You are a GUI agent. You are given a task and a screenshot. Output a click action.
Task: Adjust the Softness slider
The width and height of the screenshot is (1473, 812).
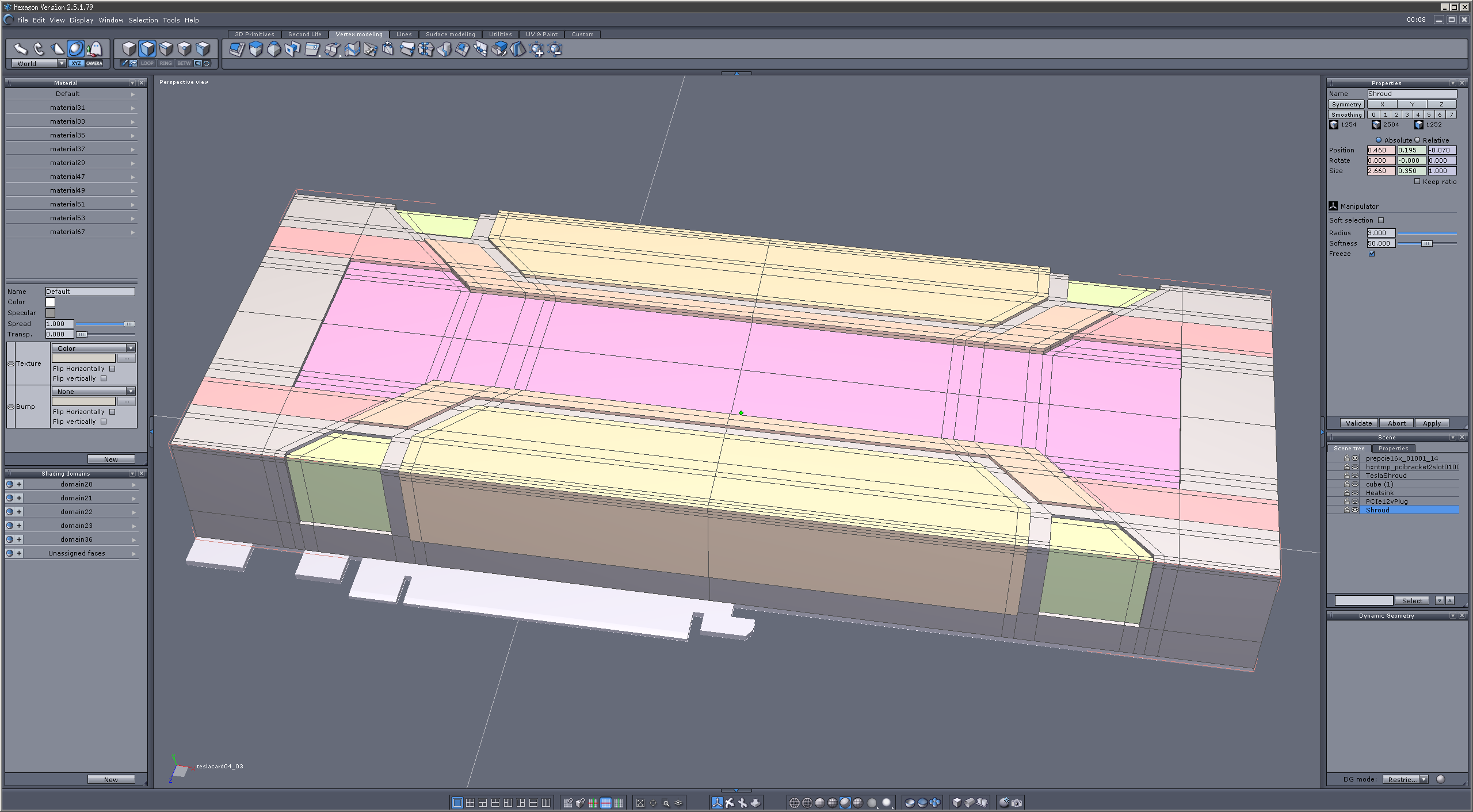pos(1426,243)
